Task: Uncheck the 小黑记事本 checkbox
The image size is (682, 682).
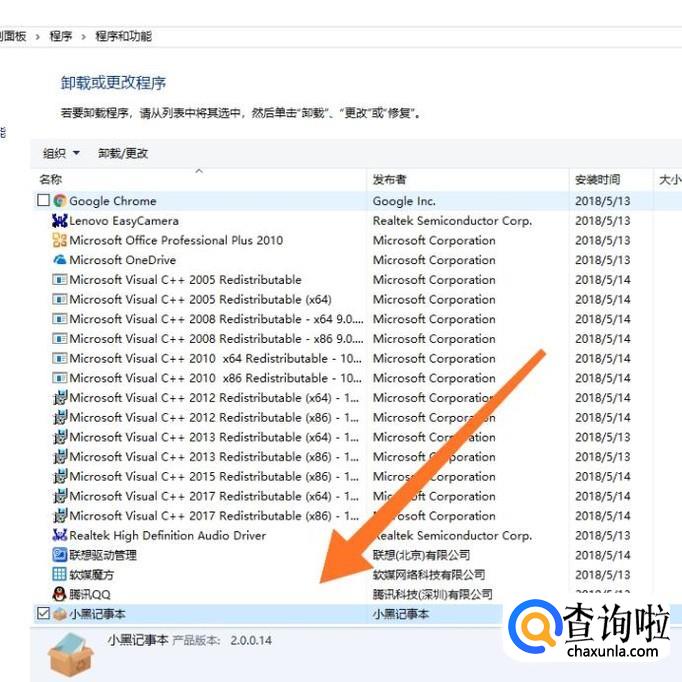Action: [x=43, y=614]
